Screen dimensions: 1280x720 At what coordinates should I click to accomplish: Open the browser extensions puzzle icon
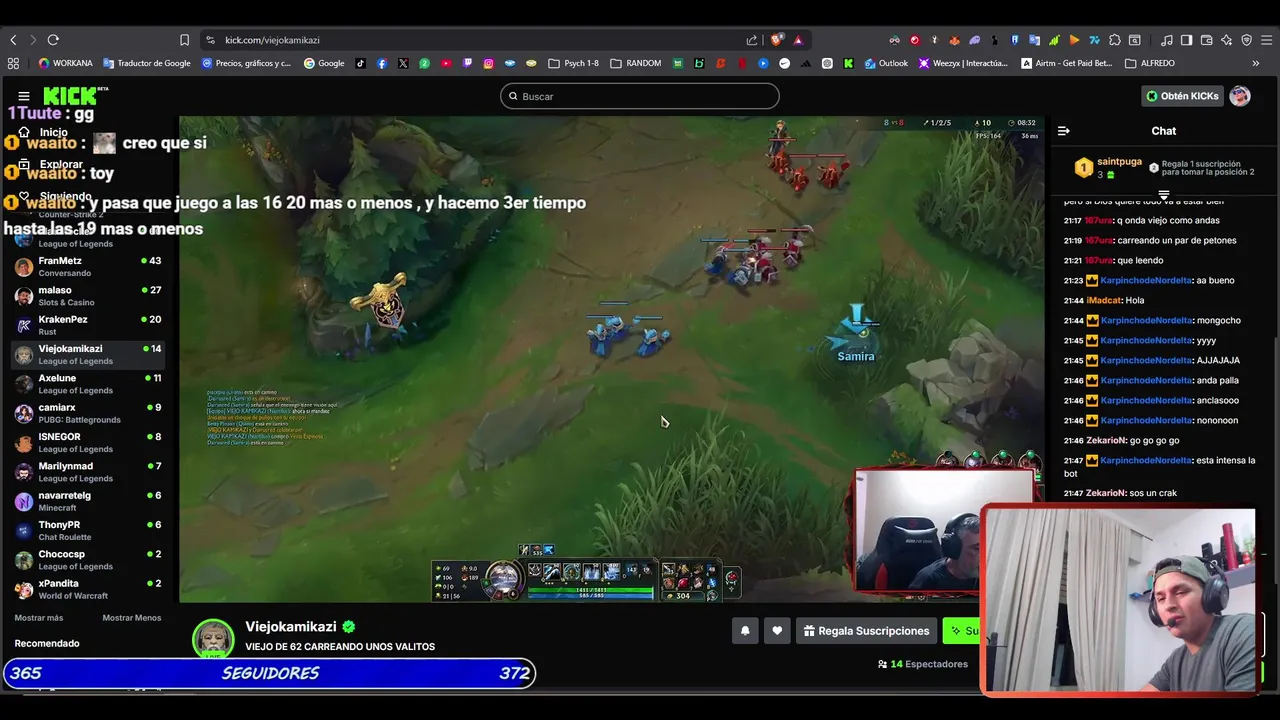(x=1115, y=40)
